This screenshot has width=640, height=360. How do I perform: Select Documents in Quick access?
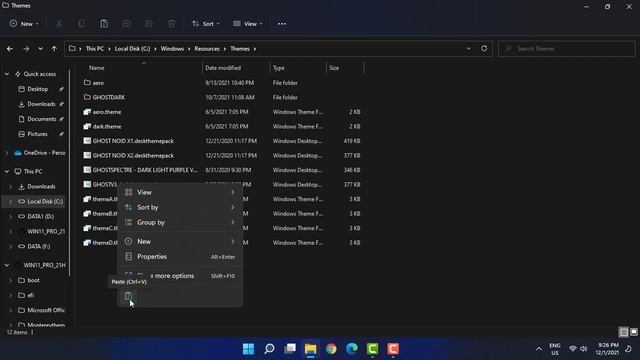[42, 119]
